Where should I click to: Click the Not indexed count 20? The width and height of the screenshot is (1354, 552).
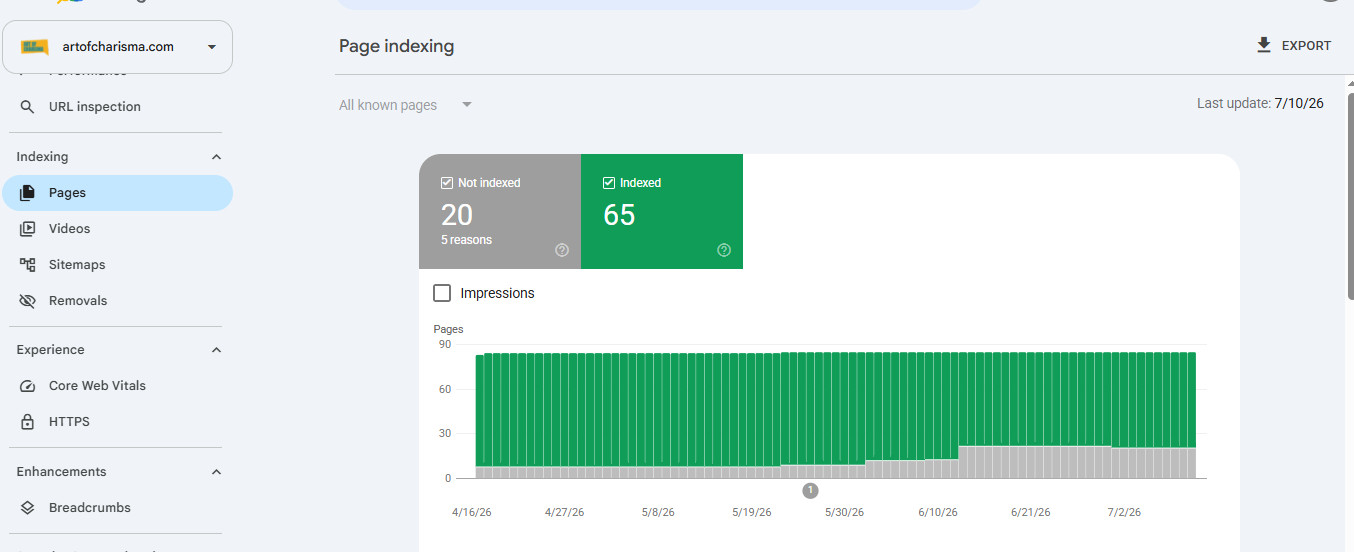point(457,214)
